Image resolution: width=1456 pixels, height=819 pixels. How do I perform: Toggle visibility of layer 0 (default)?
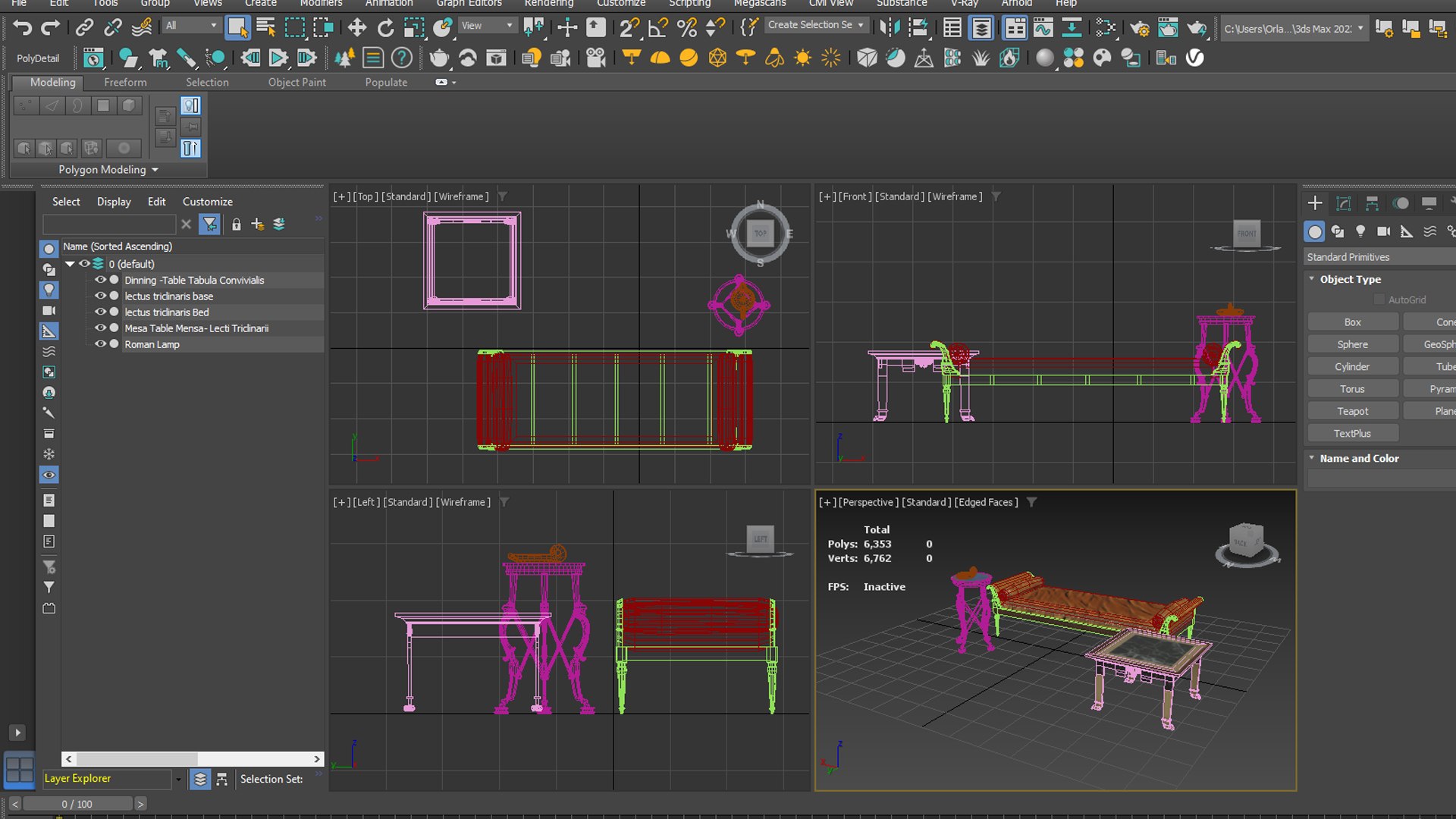[x=84, y=264]
